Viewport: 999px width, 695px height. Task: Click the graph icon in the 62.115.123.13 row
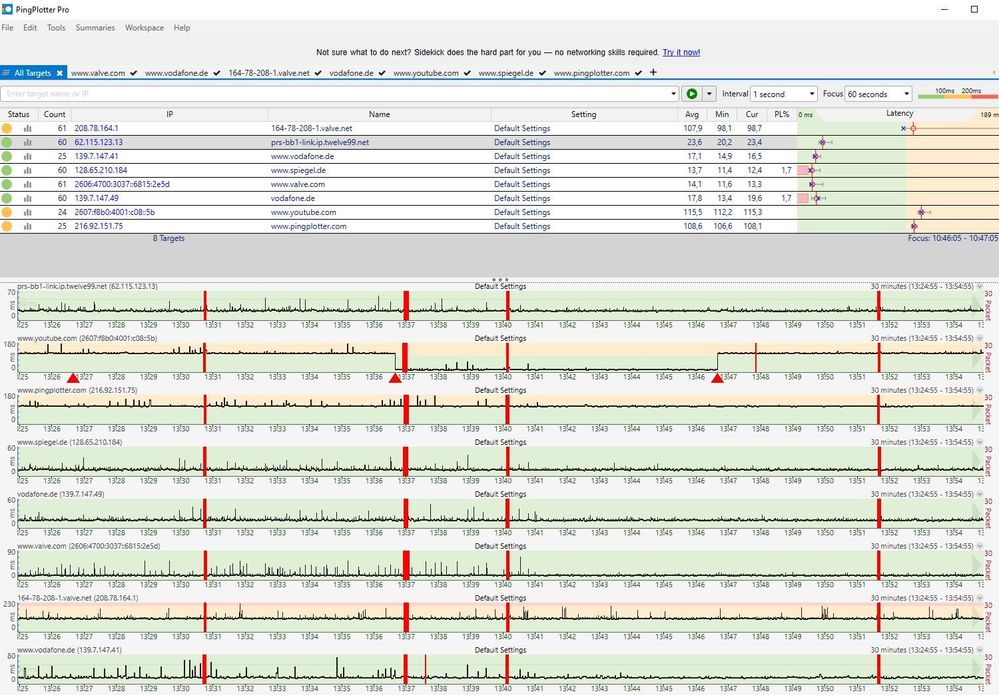[x=27, y=142]
